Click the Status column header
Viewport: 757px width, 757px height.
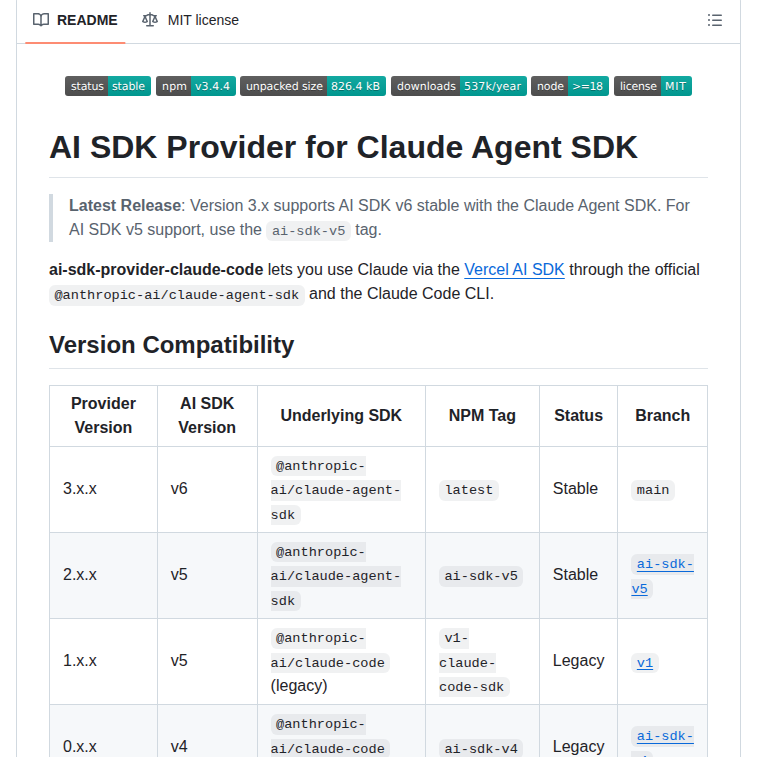[578, 416]
